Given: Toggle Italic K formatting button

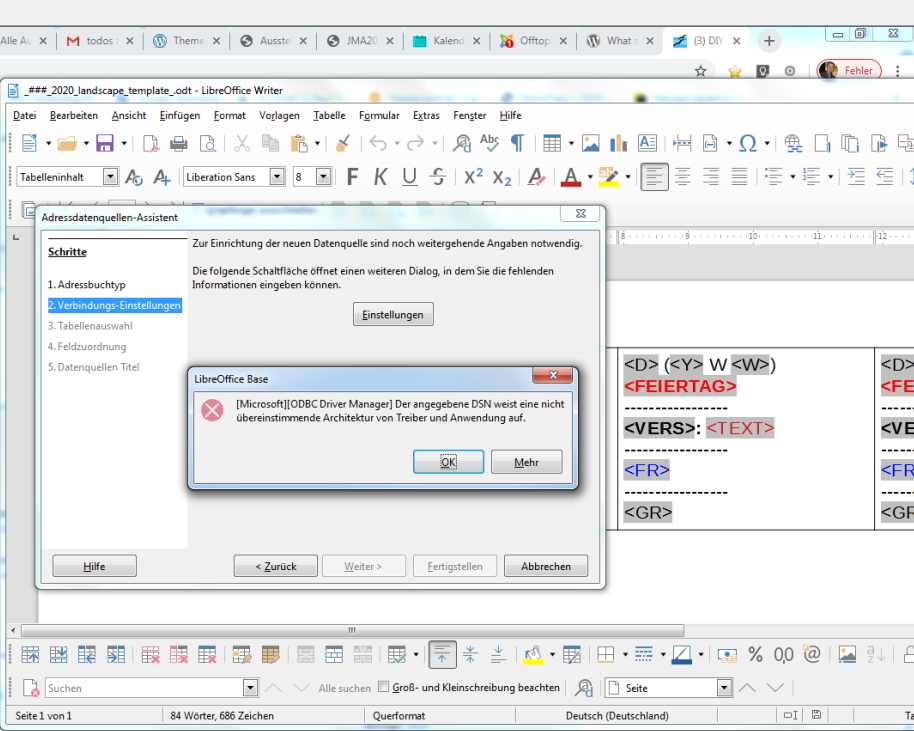Looking at the screenshot, I should (x=380, y=177).
